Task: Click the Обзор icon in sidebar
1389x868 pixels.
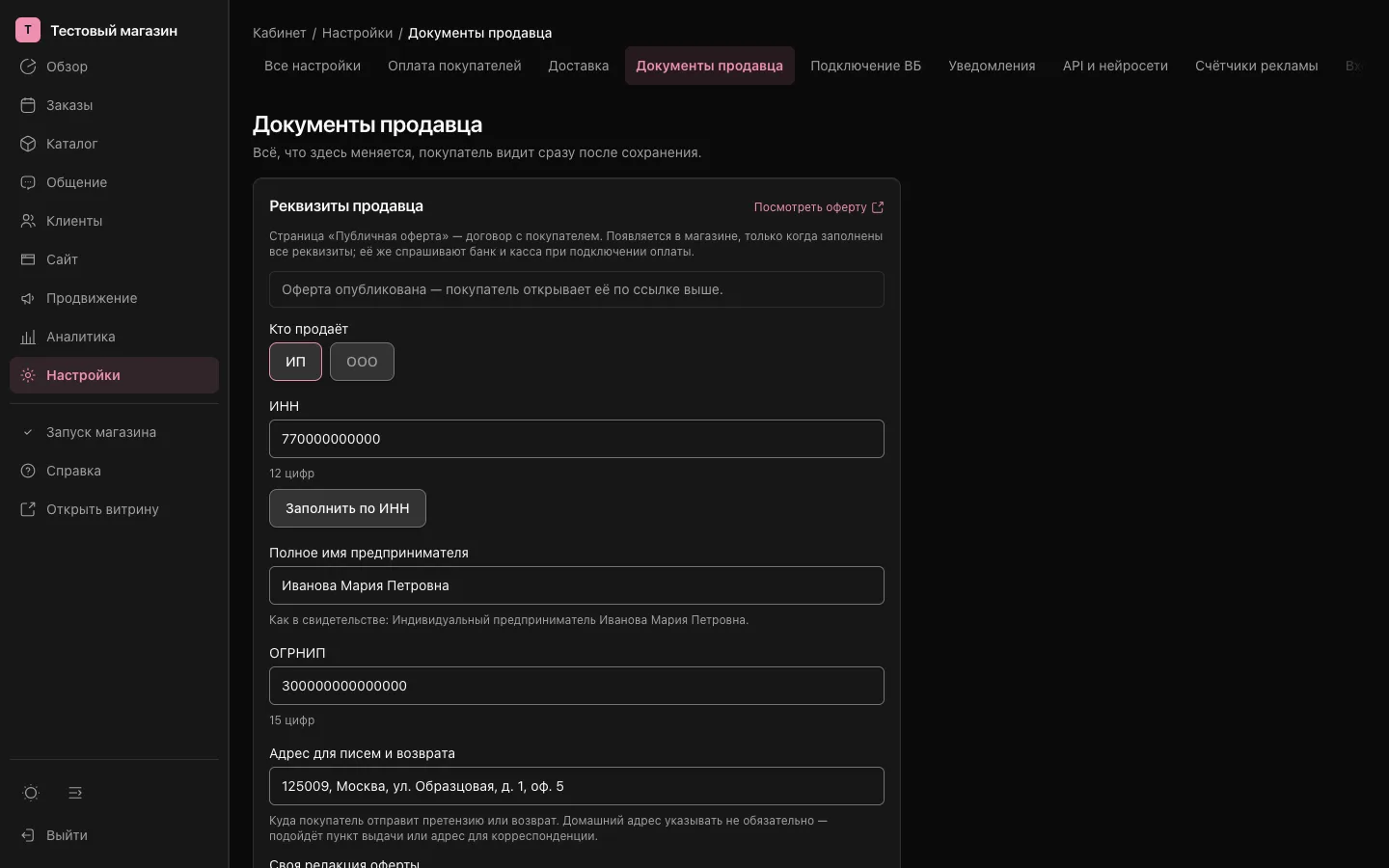Action: tap(28, 67)
